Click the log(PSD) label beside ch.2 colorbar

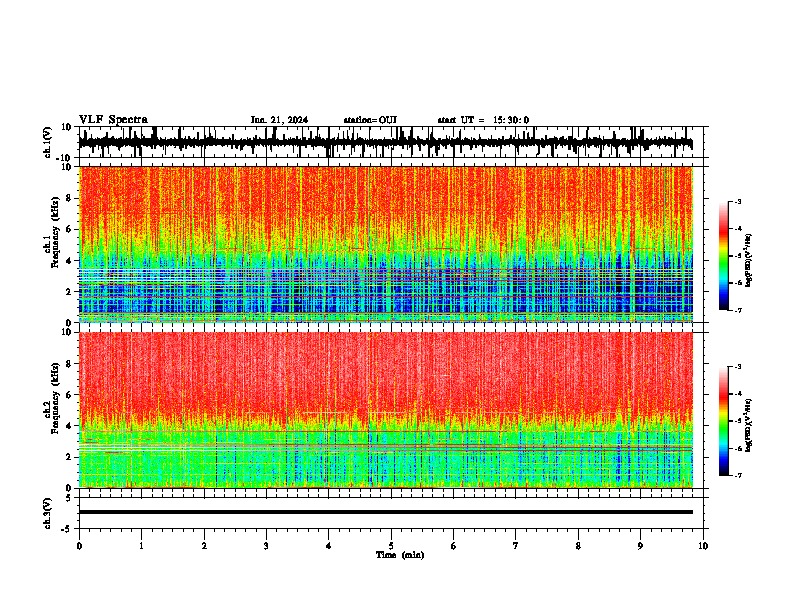tap(749, 425)
